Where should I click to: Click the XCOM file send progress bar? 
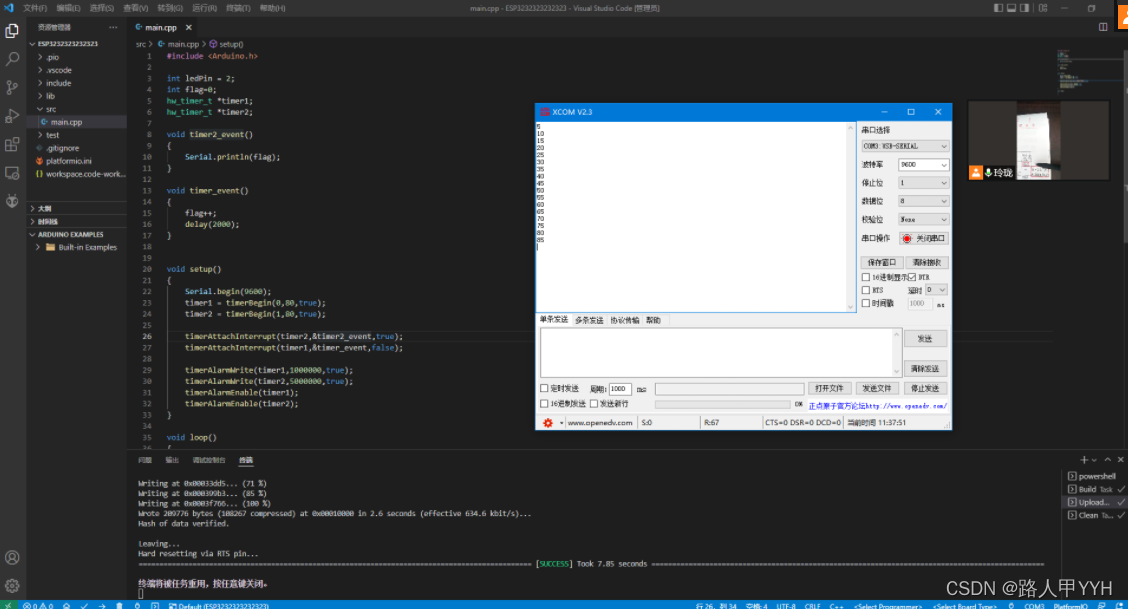tap(722, 404)
